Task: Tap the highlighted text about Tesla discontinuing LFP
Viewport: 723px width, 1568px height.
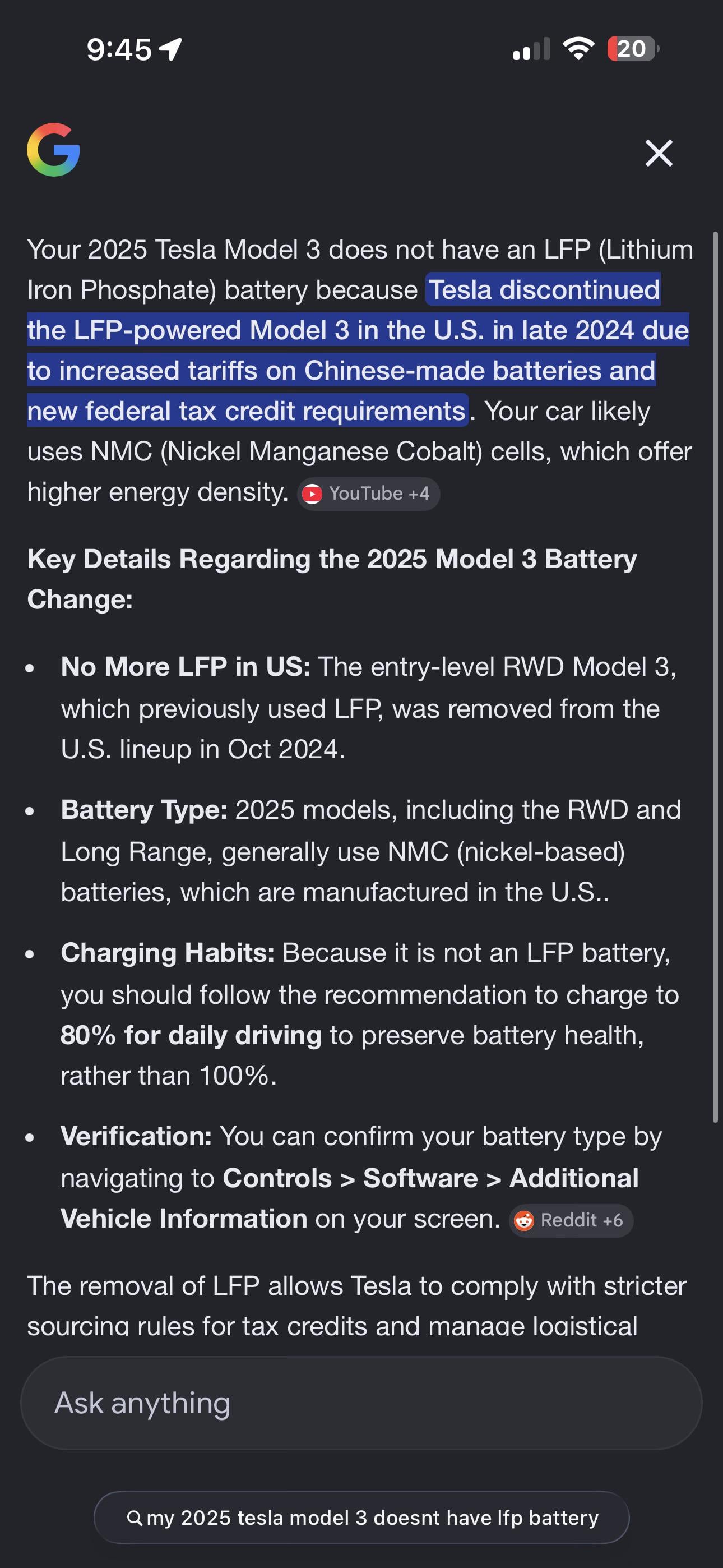Action: point(358,350)
